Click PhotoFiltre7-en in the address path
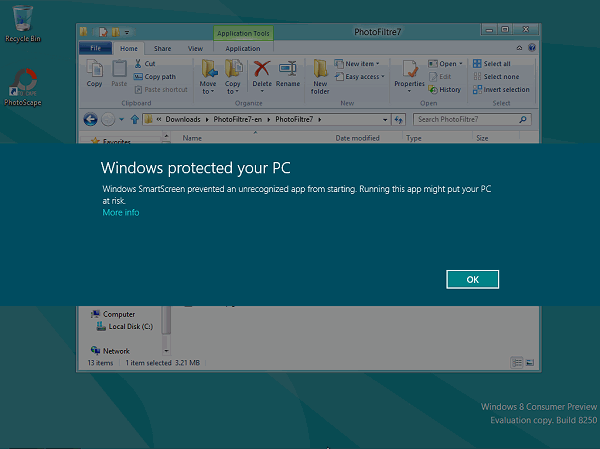Screen dimensions: 600x449 point(238,119)
